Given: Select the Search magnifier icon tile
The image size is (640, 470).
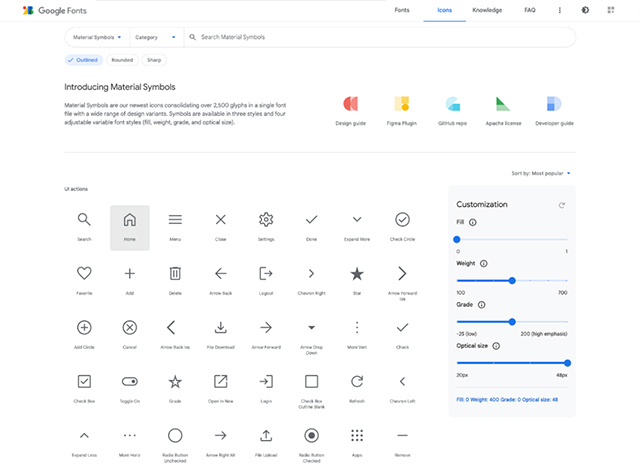Looking at the screenshot, I should click(x=84, y=227).
